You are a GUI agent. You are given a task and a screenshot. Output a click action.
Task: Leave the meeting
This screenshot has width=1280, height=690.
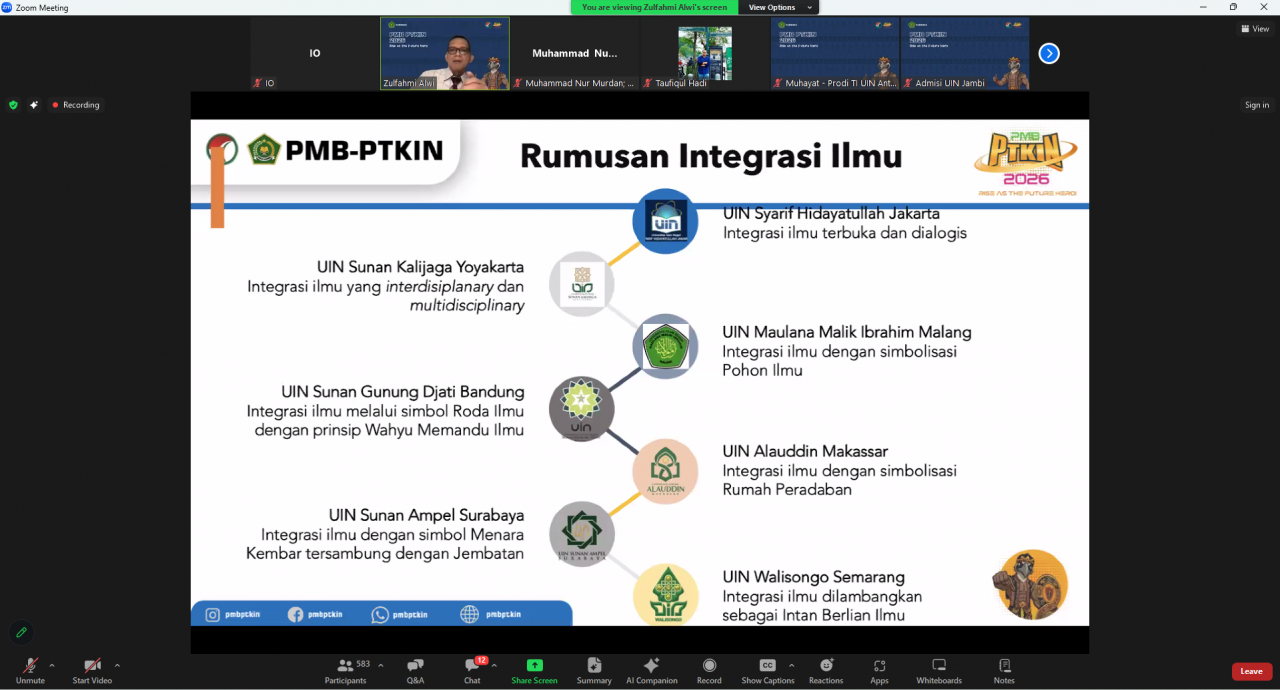pyautogui.click(x=1251, y=670)
